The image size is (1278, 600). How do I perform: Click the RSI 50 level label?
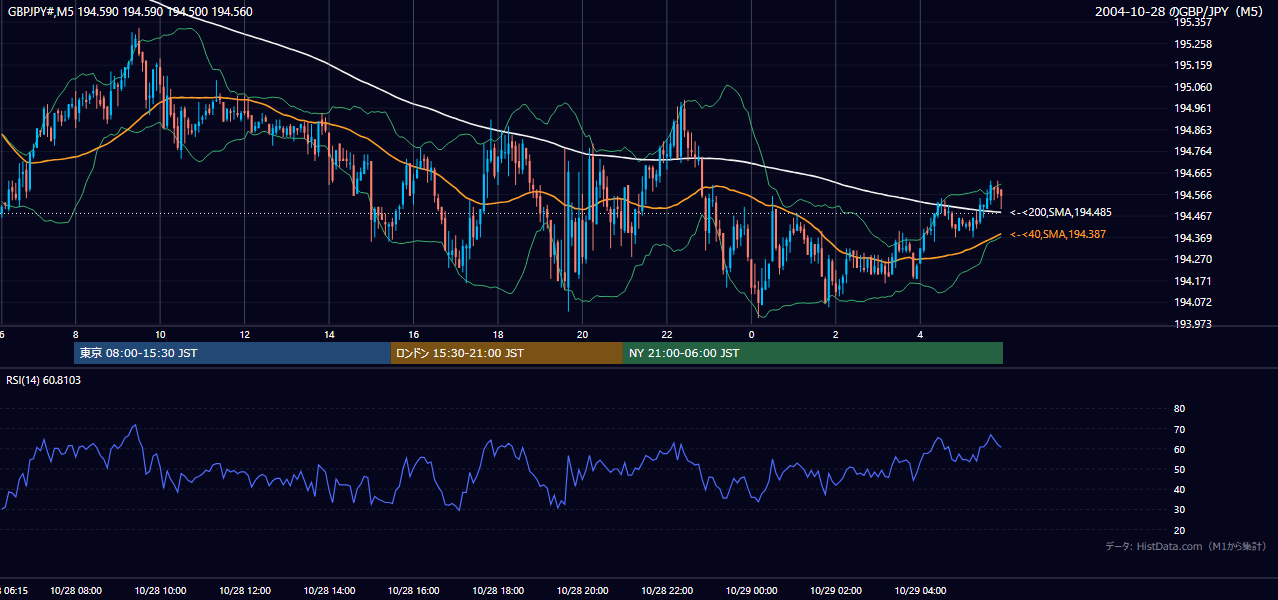[x=1179, y=469]
